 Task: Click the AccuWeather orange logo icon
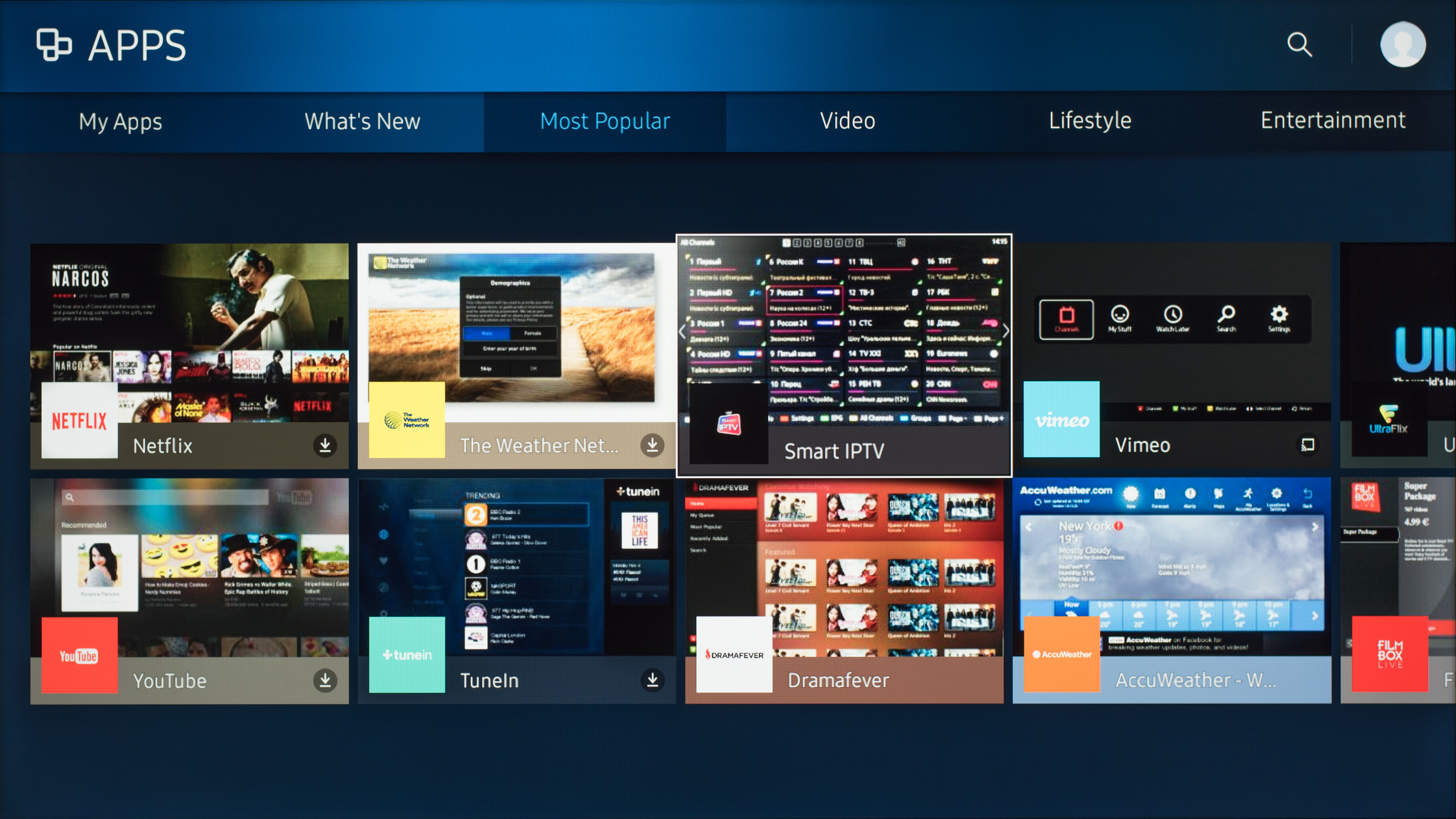1062,654
